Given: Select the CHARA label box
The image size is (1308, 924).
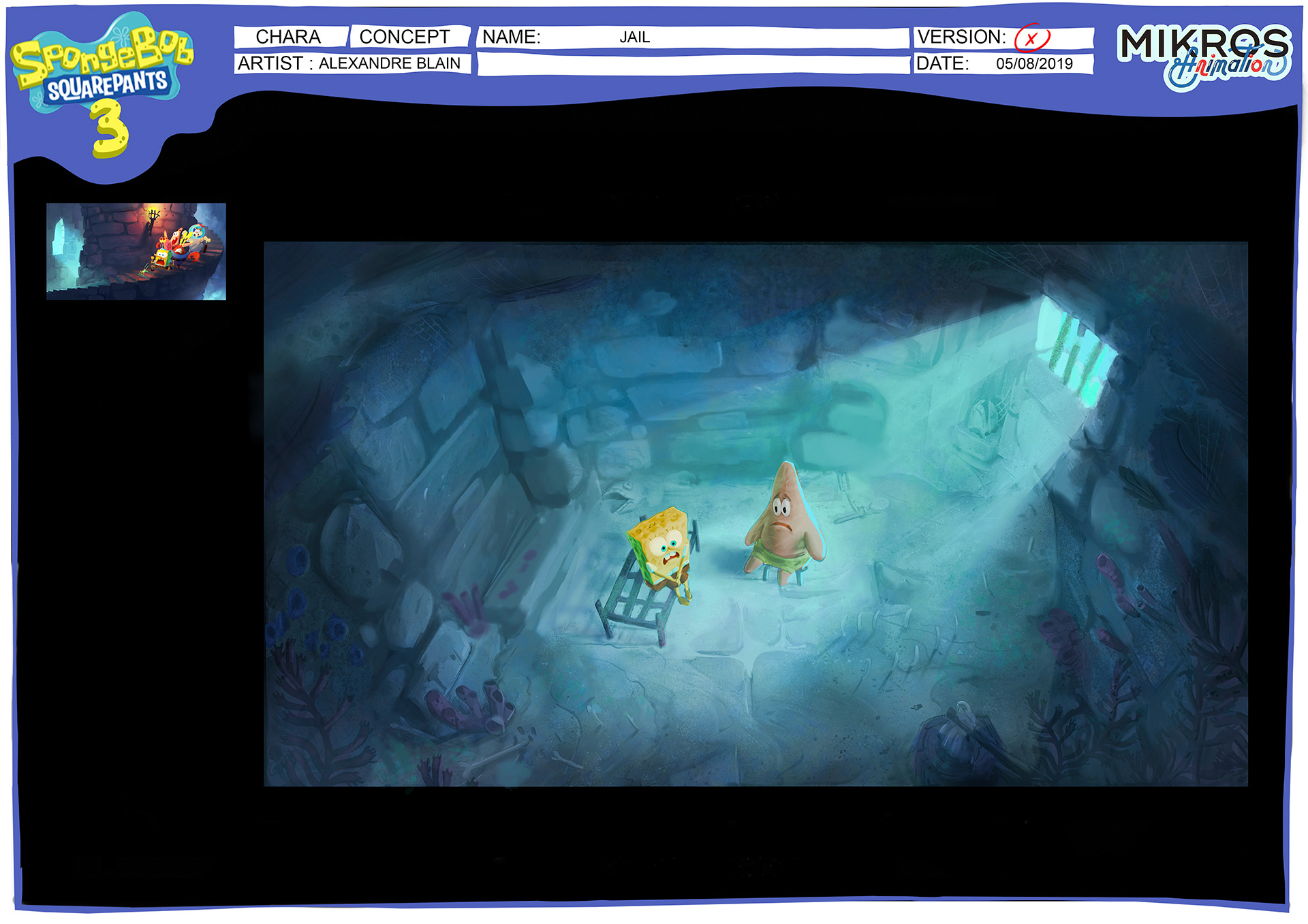Looking at the screenshot, I should 289,37.
